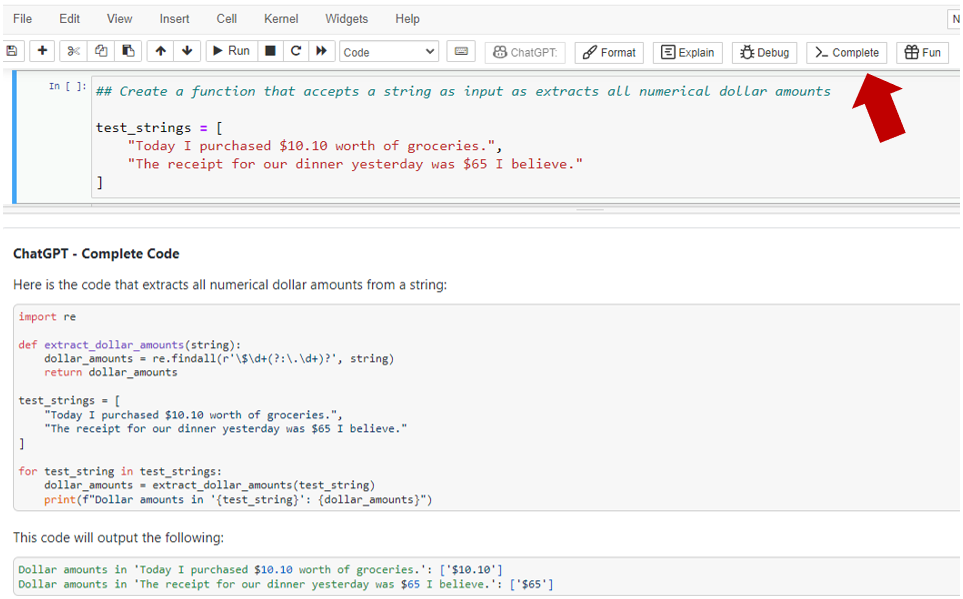Click inside the code cell comment line

pos(463,92)
